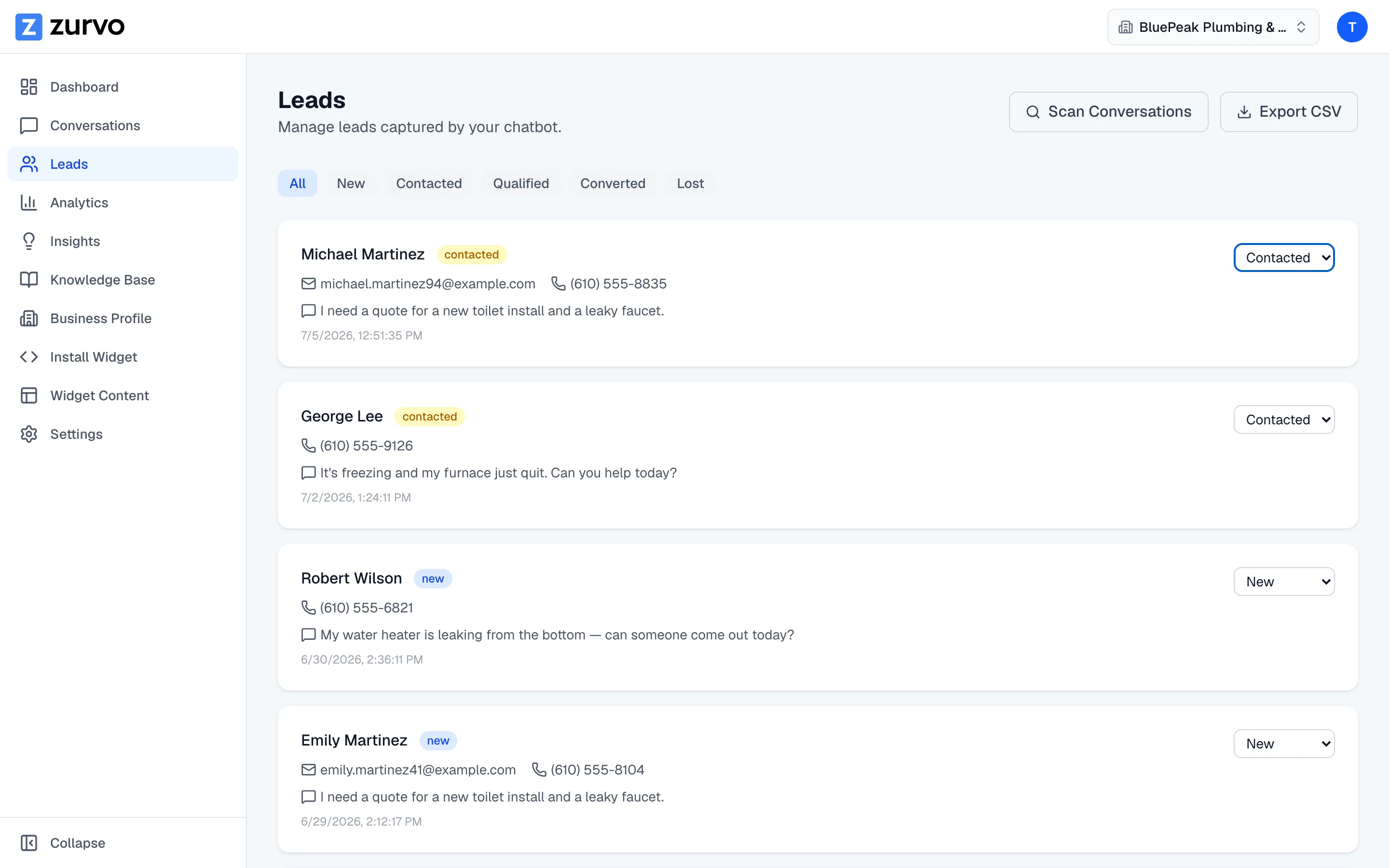Open the Widget Content page

coord(123,395)
